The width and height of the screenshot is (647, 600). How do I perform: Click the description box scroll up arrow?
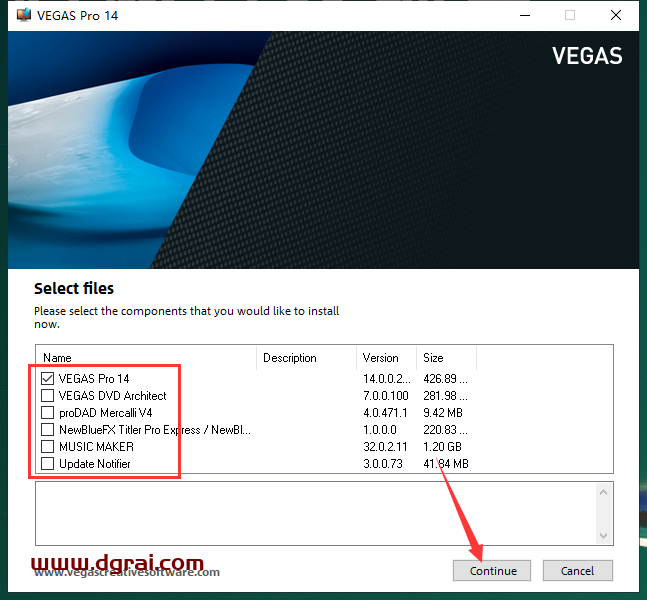603,492
